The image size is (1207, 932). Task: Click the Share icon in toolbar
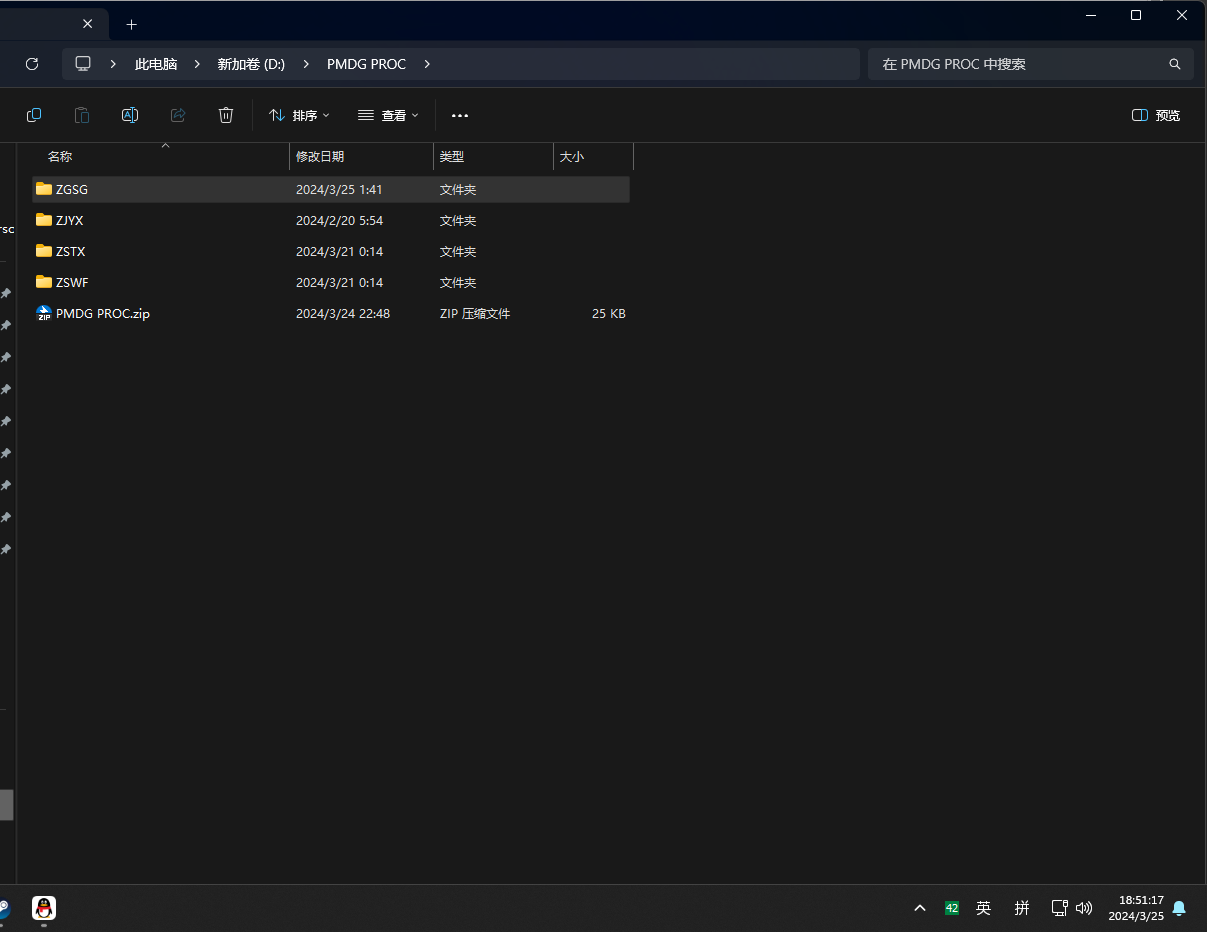178,115
